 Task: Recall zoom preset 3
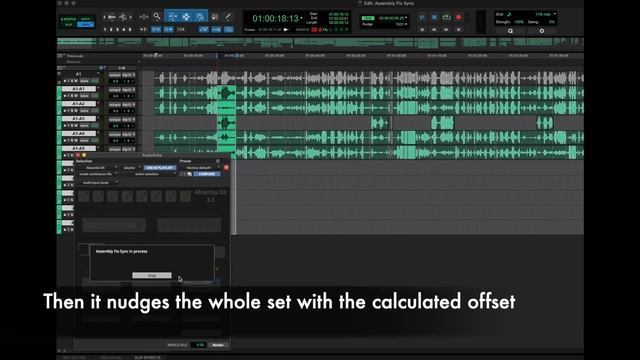coord(118,29)
